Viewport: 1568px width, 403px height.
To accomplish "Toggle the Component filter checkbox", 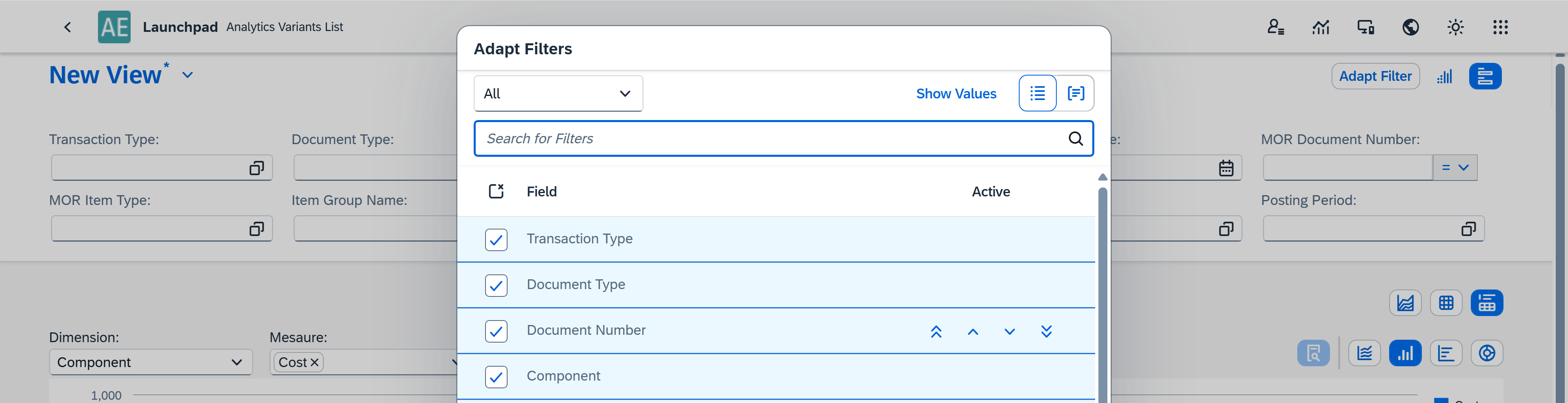I will click(496, 377).
